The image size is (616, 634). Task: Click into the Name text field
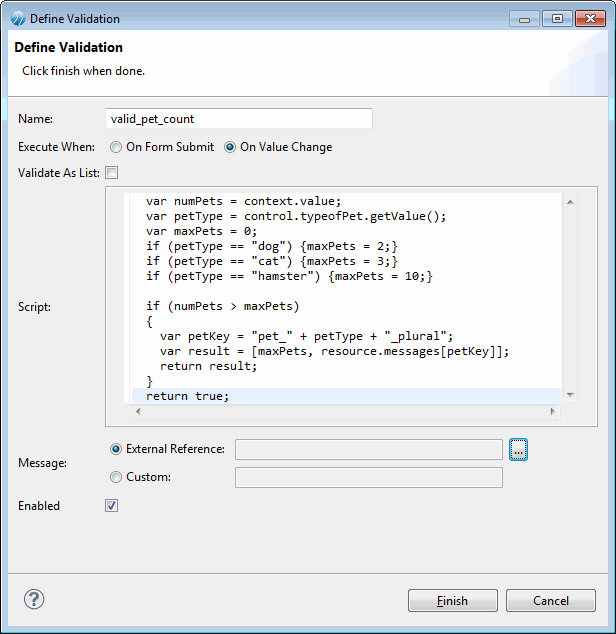coord(239,119)
